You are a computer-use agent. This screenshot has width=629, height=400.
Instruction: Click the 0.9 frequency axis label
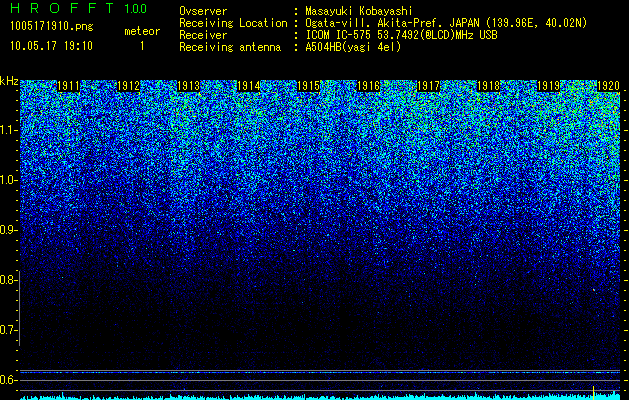(8, 230)
